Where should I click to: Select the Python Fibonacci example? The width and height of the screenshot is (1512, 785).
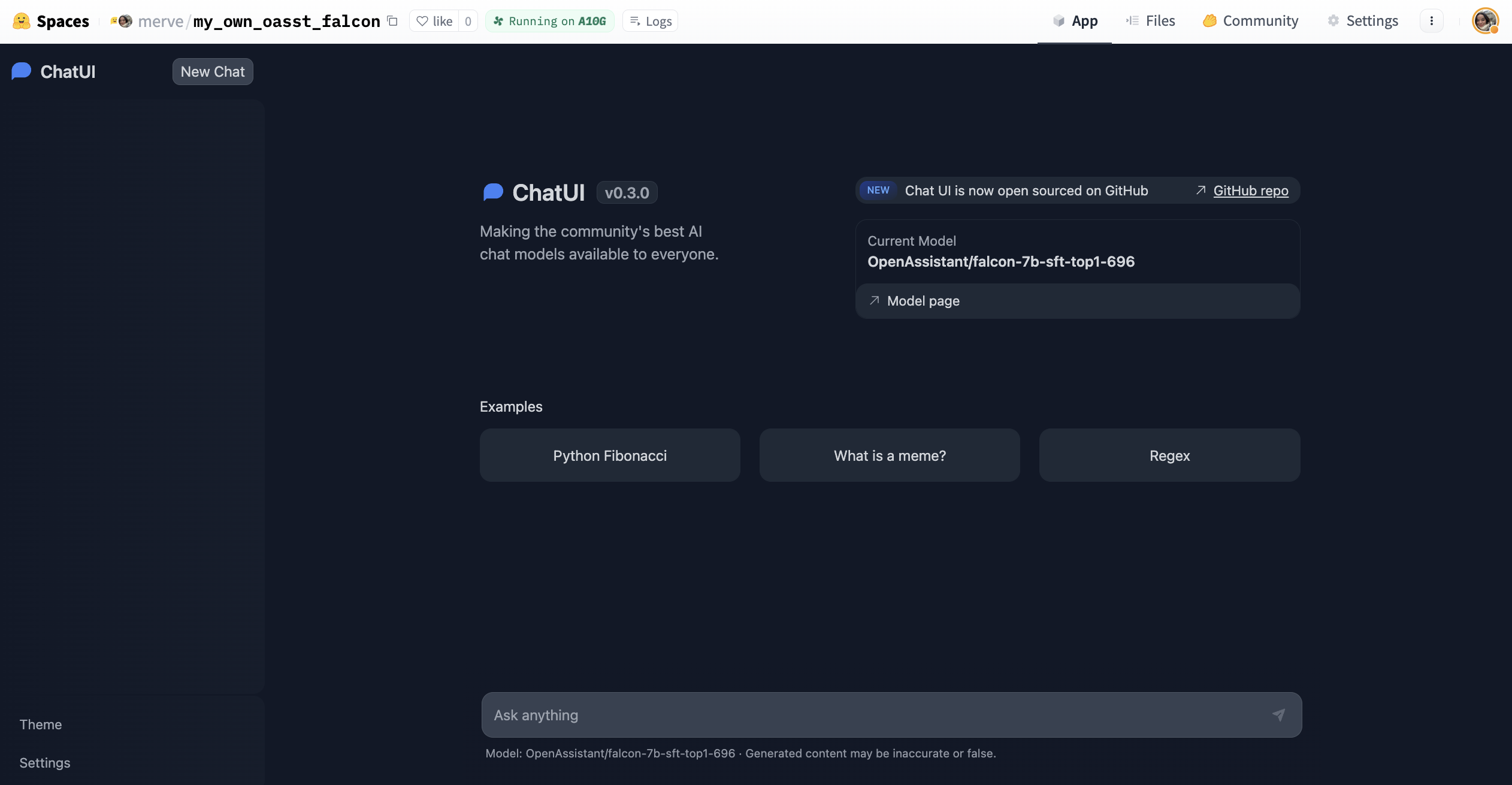(x=610, y=455)
